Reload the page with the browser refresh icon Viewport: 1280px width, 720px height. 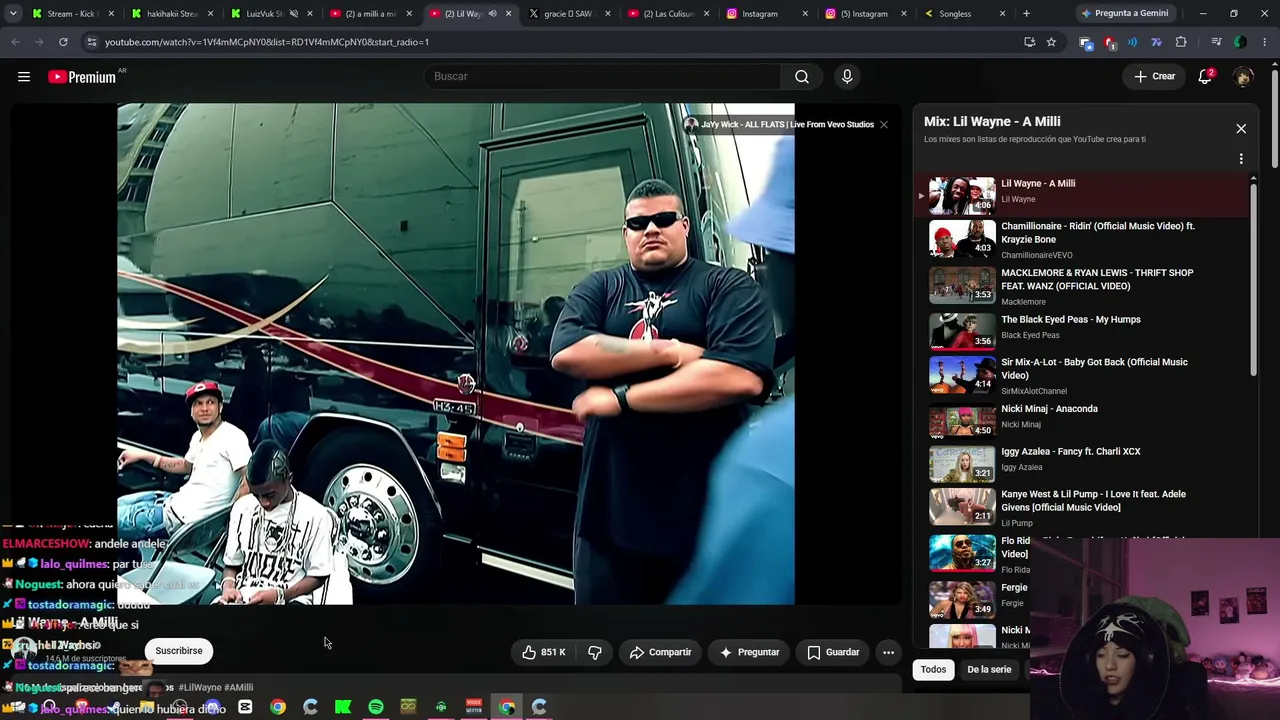point(63,42)
